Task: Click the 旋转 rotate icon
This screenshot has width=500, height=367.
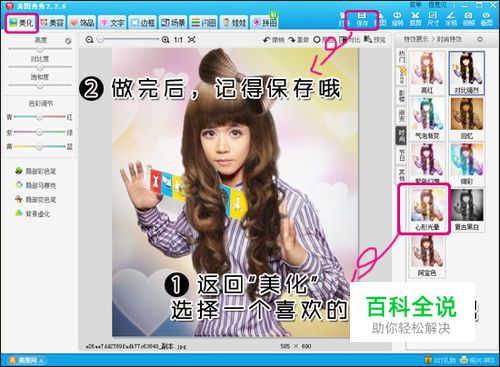Action: [397, 19]
